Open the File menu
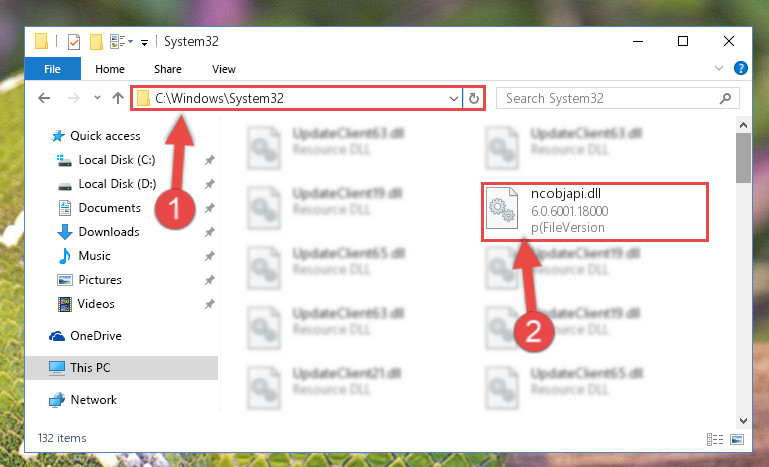This screenshot has height=467, width=769. (x=52, y=69)
